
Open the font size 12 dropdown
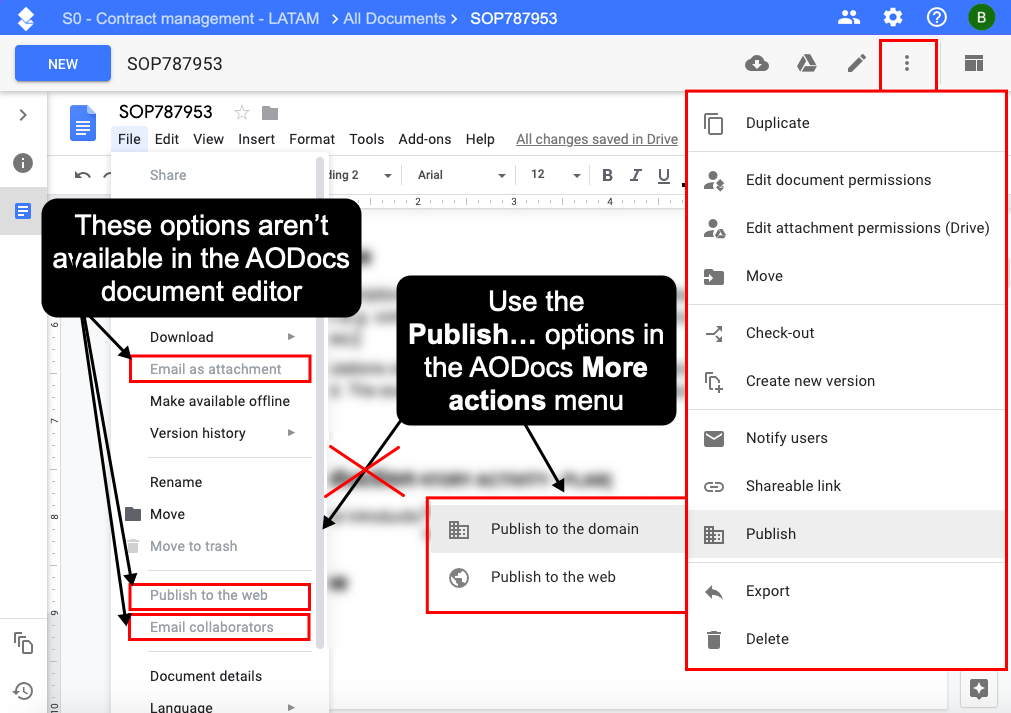pyautogui.click(x=555, y=175)
